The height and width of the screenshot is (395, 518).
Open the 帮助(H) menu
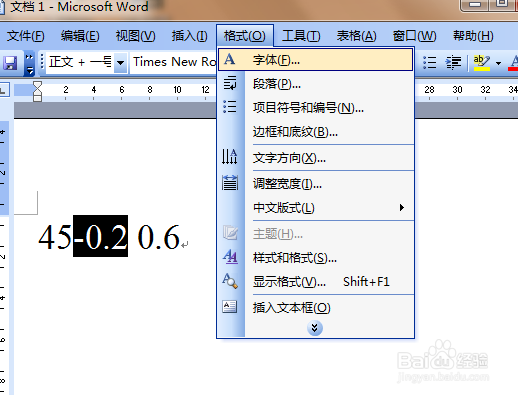(x=473, y=36)
